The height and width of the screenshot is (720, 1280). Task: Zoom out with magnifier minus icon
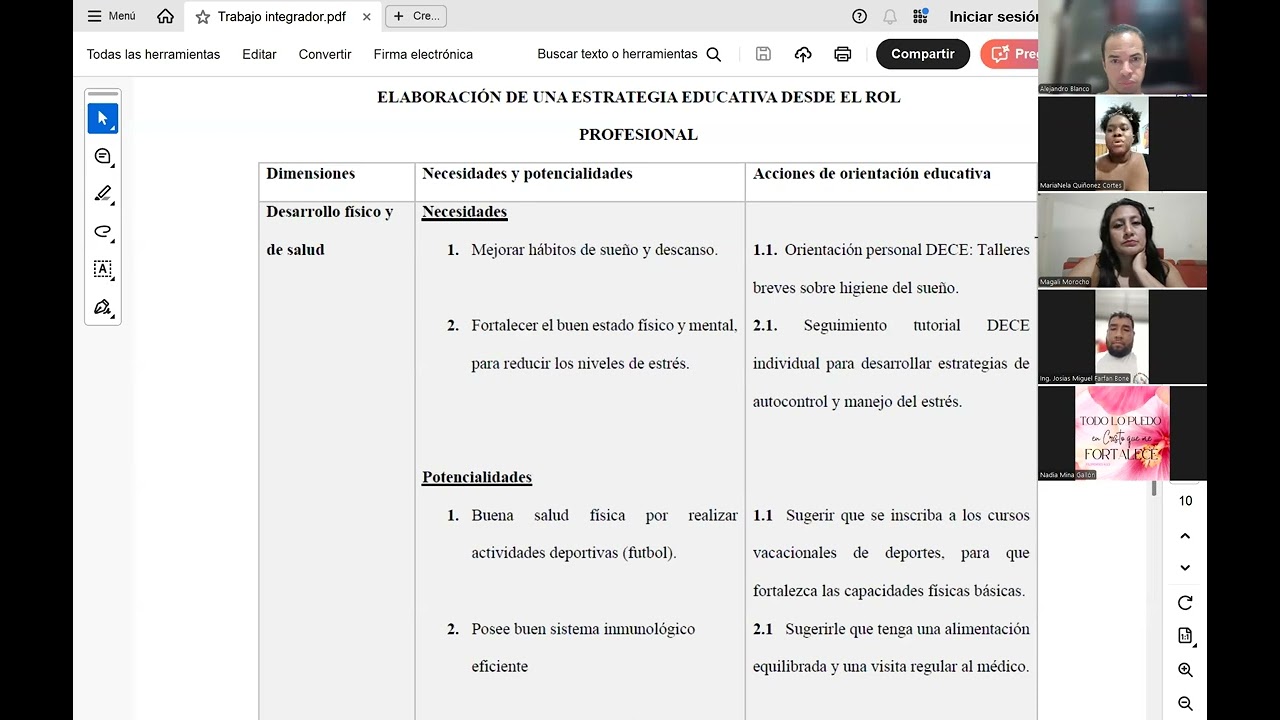(x=1185, y=703)
